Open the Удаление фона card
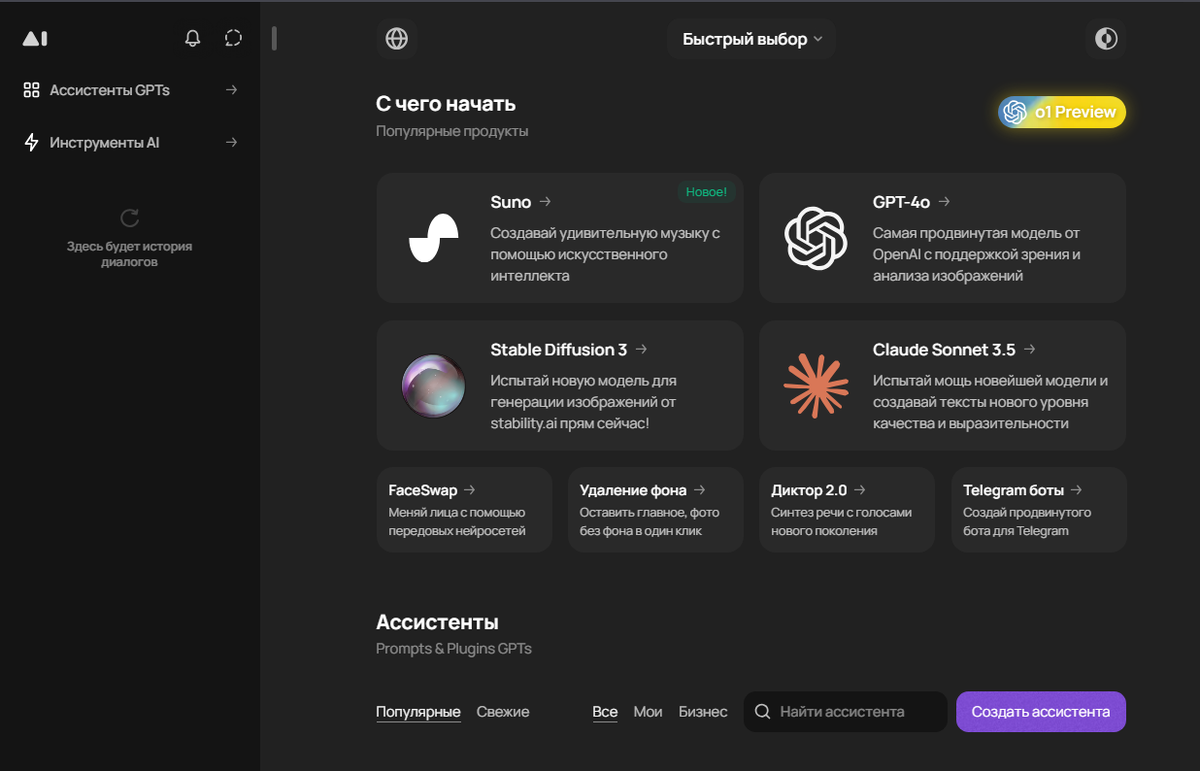The image size is (1200, 771). pos(656,510)
